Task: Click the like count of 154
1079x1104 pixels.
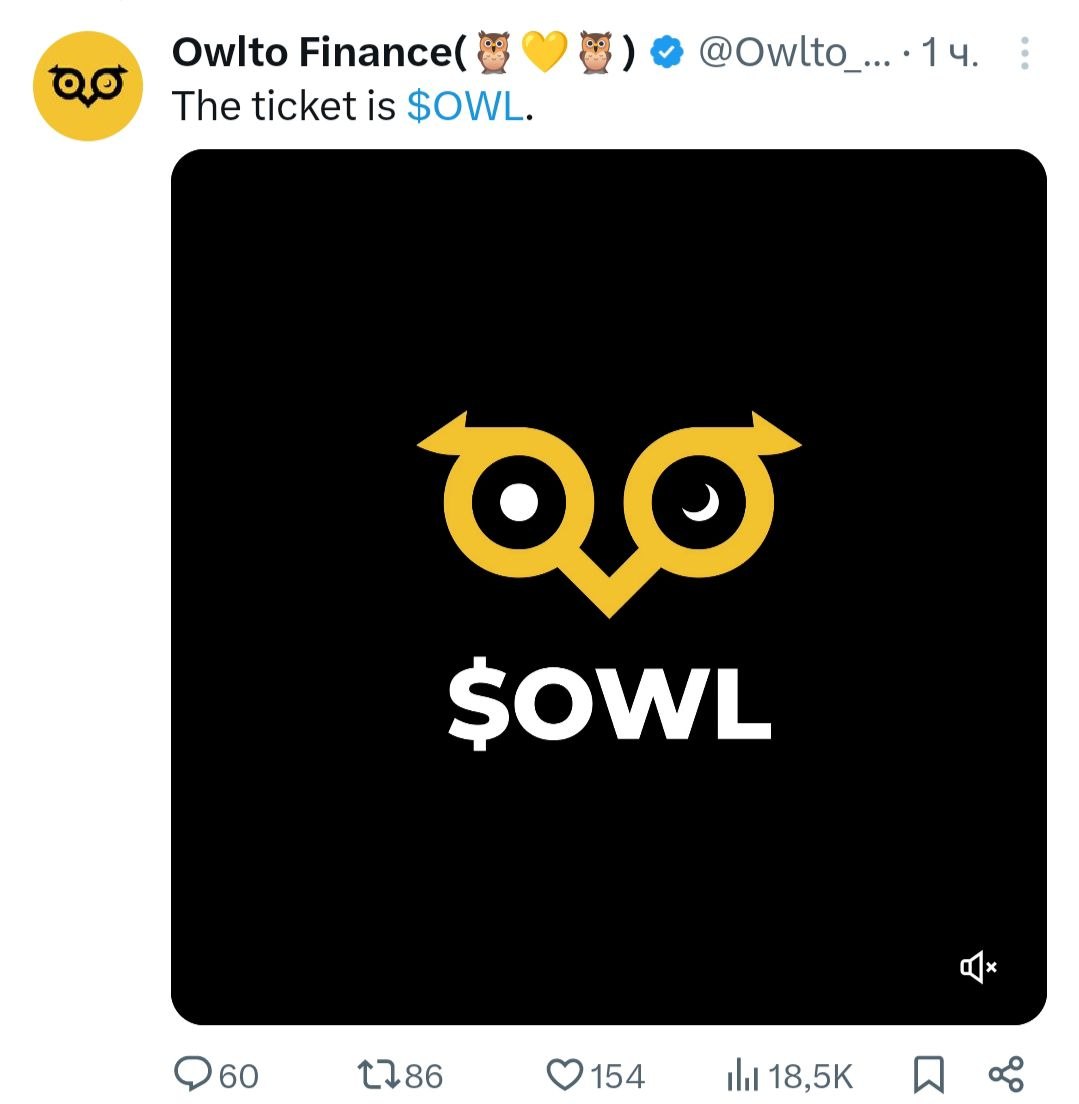Action: (x=617, y=1076)
